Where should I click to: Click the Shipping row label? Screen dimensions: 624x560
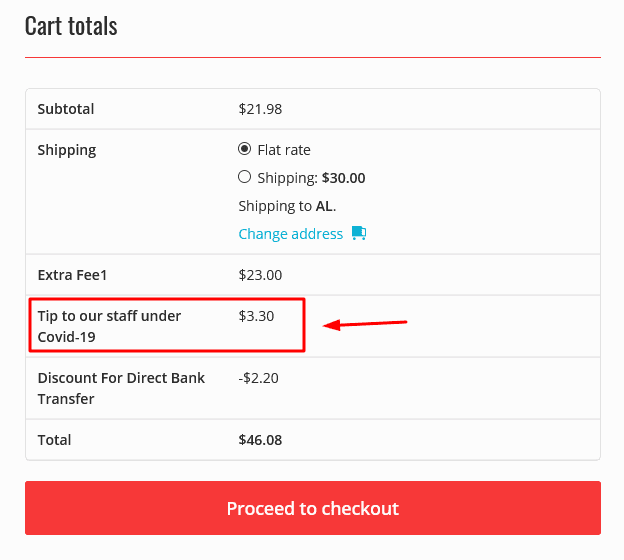point(67,150)
